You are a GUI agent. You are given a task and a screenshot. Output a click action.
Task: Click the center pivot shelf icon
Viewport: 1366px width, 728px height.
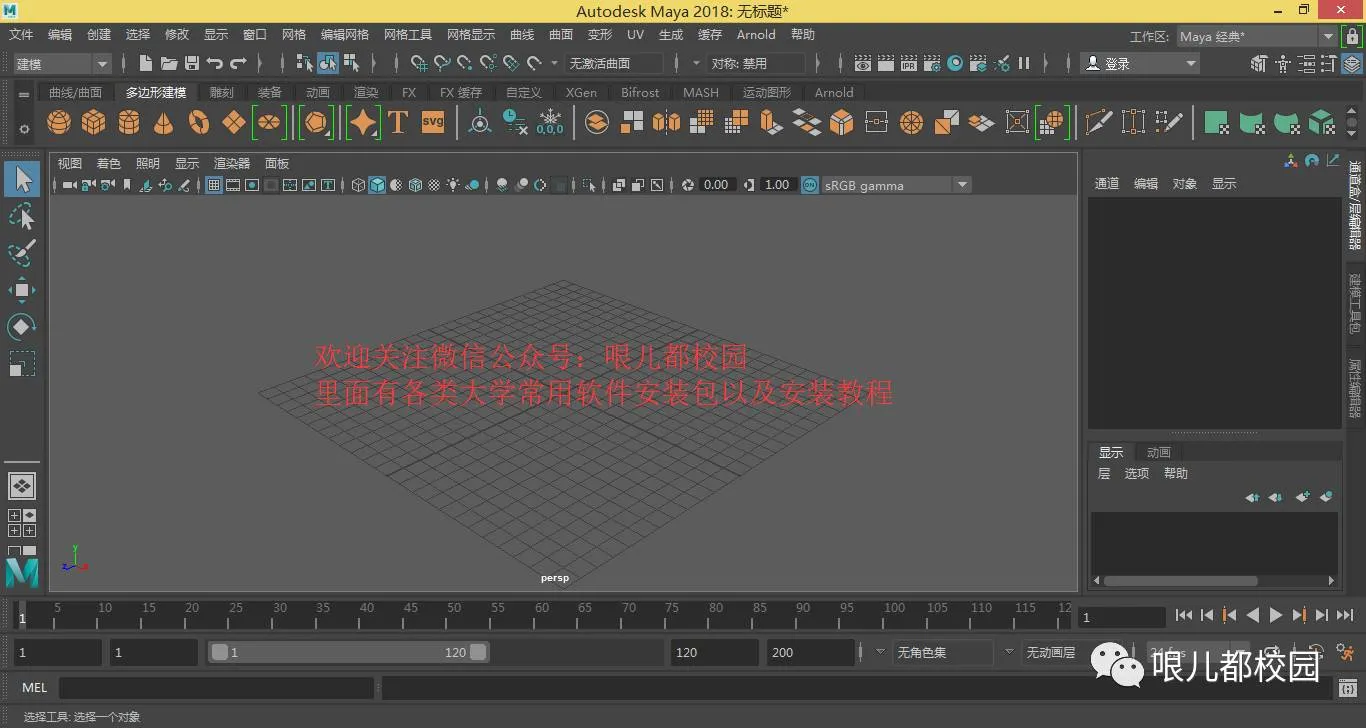point(480,123)
